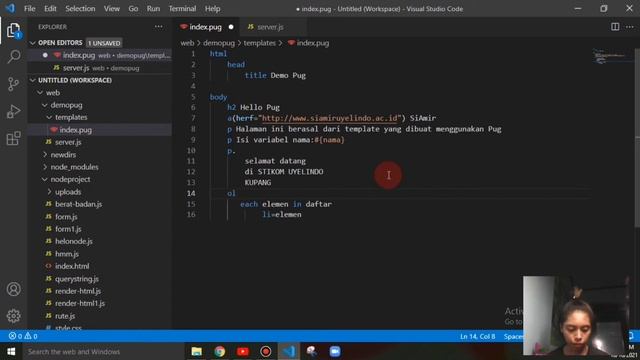Click the Windows Start button
The image size is (640, 360).
11,351
